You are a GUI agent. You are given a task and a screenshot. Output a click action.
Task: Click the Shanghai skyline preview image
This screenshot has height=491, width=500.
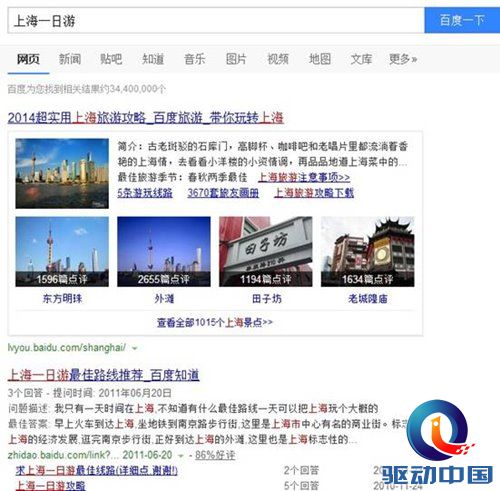pos(62,173)
